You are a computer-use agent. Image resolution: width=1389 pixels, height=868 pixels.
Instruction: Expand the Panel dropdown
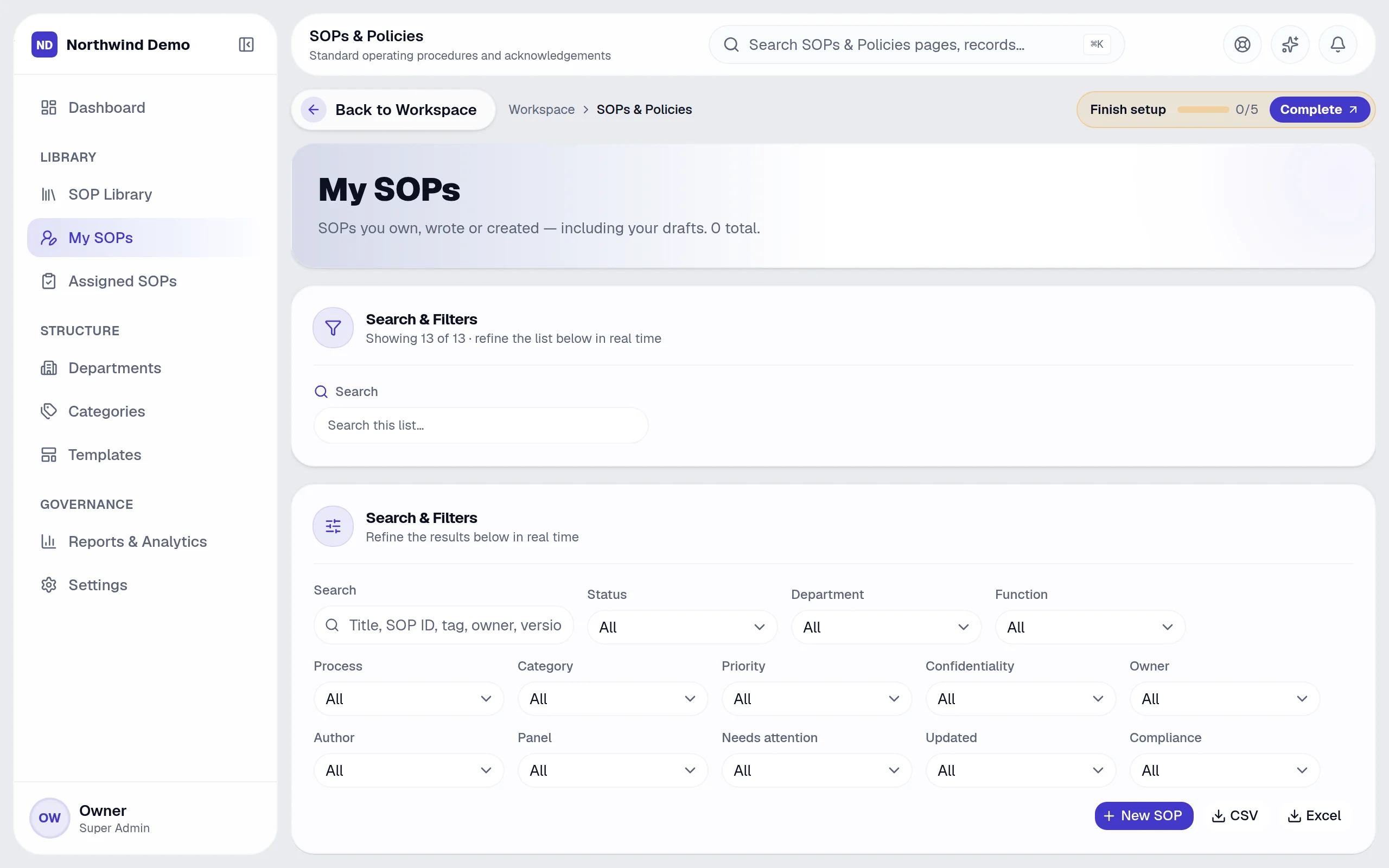613,770
